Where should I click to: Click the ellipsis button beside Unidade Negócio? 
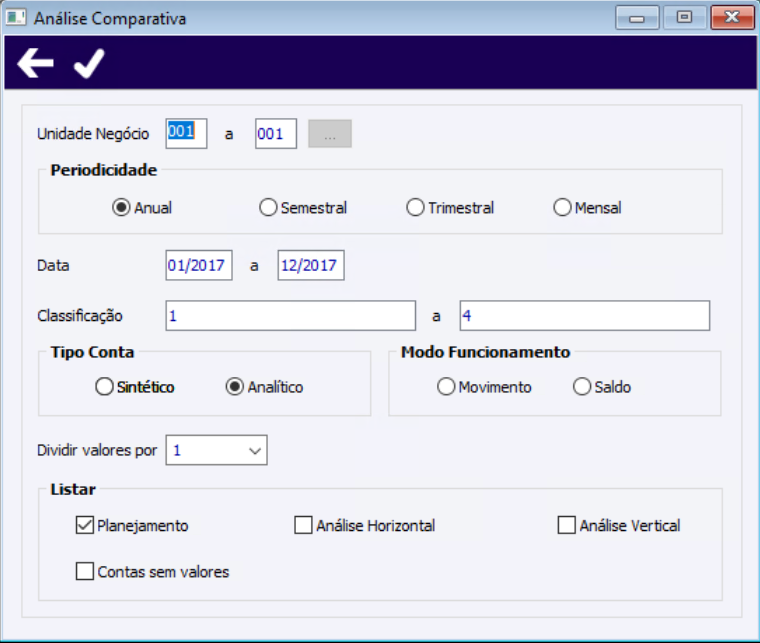(330, 134)
